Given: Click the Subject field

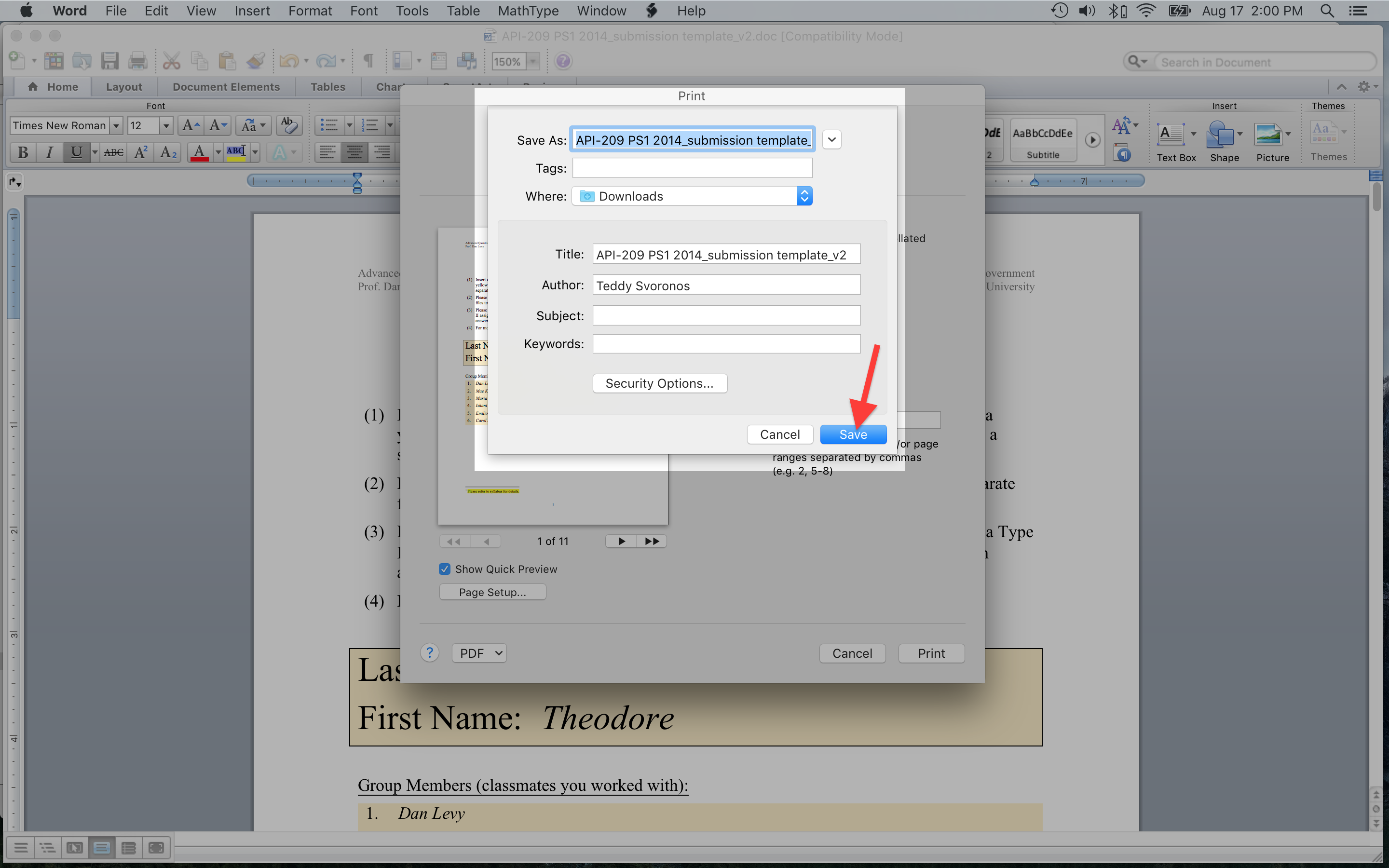Looking at the screenshot, I should point(726,316).
